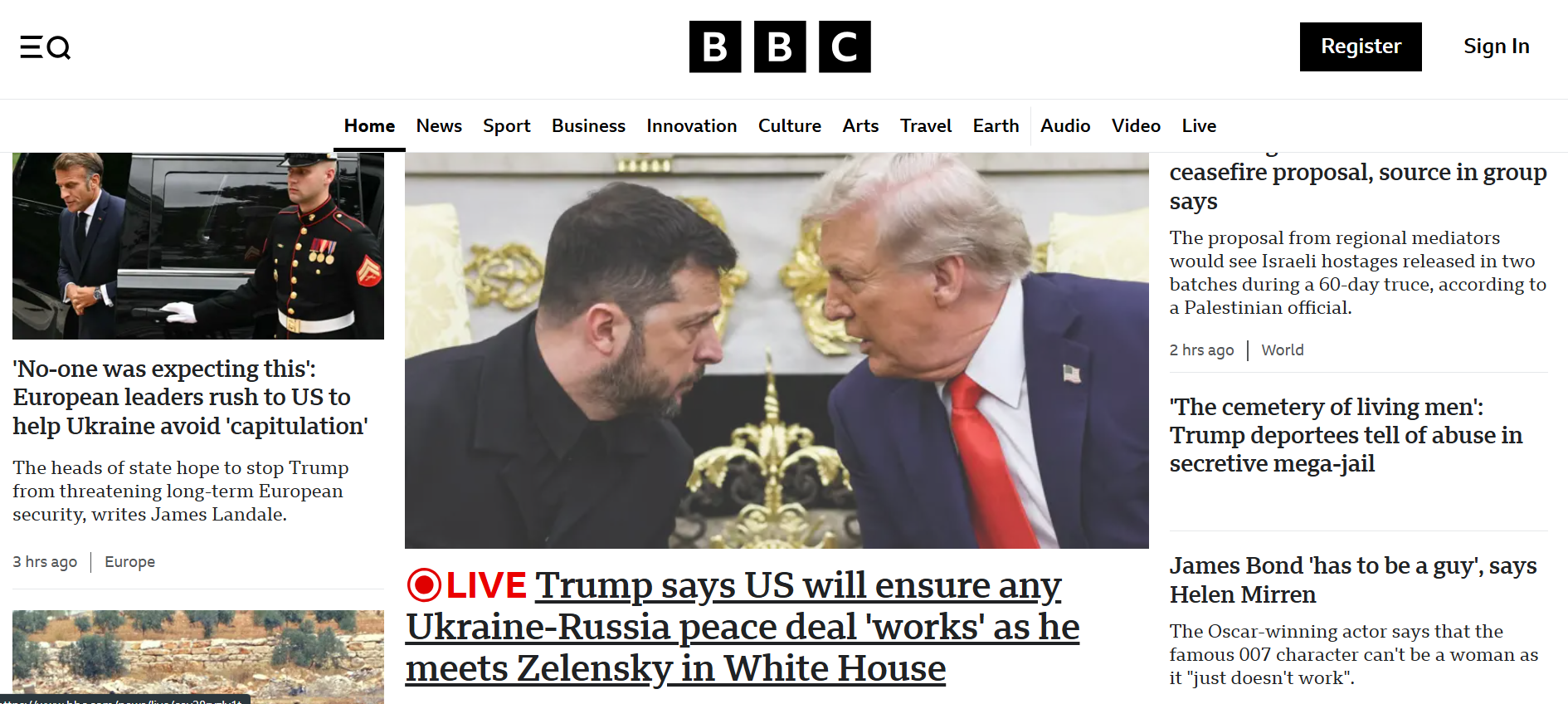Click the Register button

[1361, 46]
